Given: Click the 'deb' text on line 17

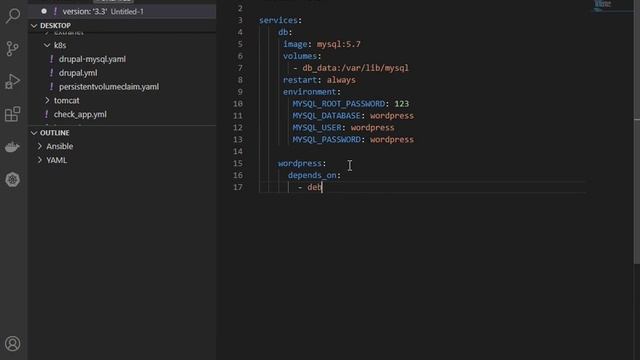Looking at the screenshot, I should (x=314, y=187).
